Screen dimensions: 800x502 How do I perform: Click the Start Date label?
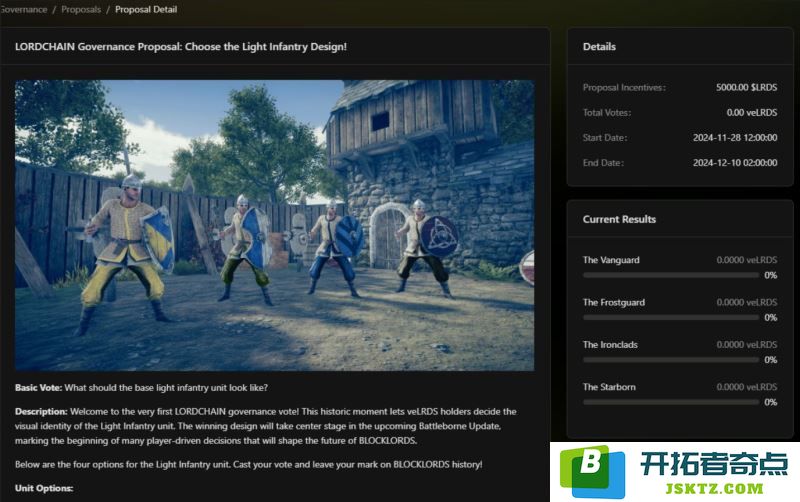pos(605,137)
